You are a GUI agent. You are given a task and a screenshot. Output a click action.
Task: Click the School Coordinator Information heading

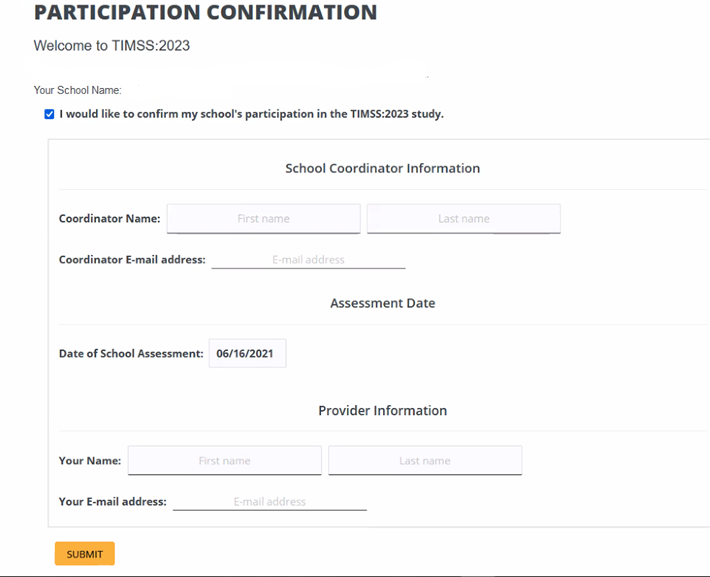pyautogui.click(x=382, y=168)
